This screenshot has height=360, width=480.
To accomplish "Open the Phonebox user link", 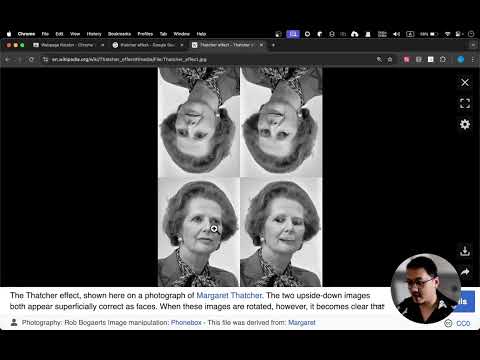I will (186, 322).
